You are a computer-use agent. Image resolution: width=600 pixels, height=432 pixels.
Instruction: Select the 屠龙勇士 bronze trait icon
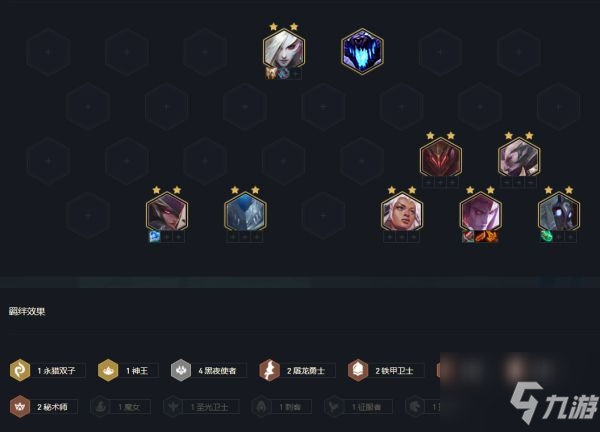[269, 370]
